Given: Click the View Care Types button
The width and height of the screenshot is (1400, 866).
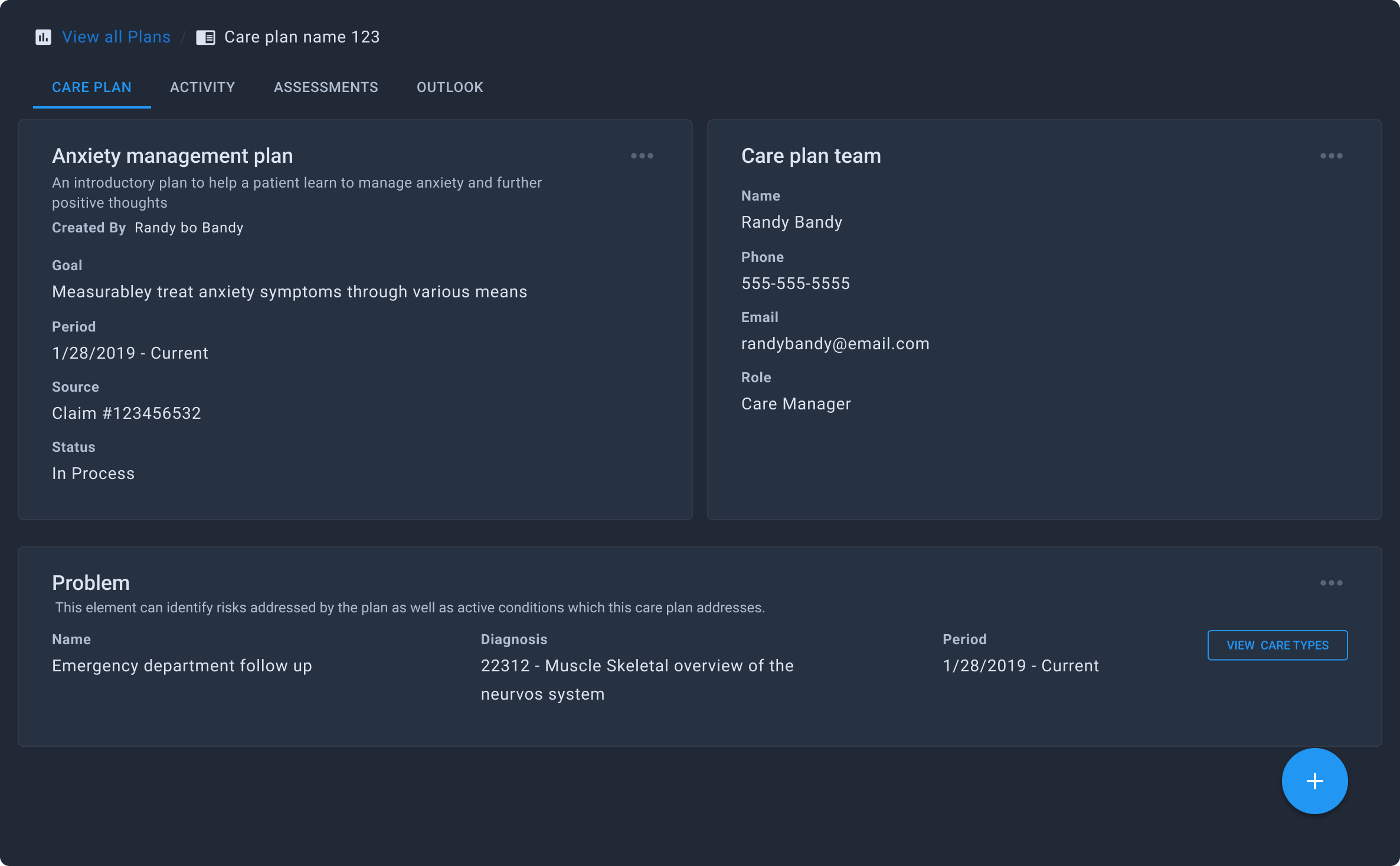Looking at the screenshot, I should point(1277,645).
